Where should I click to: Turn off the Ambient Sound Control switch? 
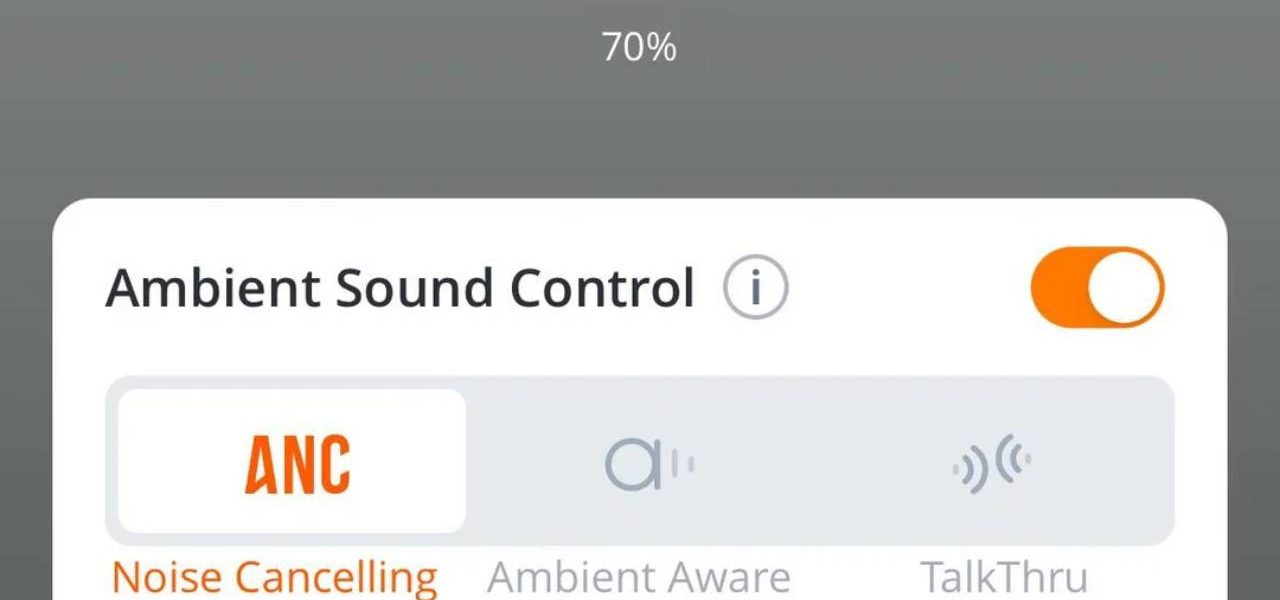pos(1097,288)
